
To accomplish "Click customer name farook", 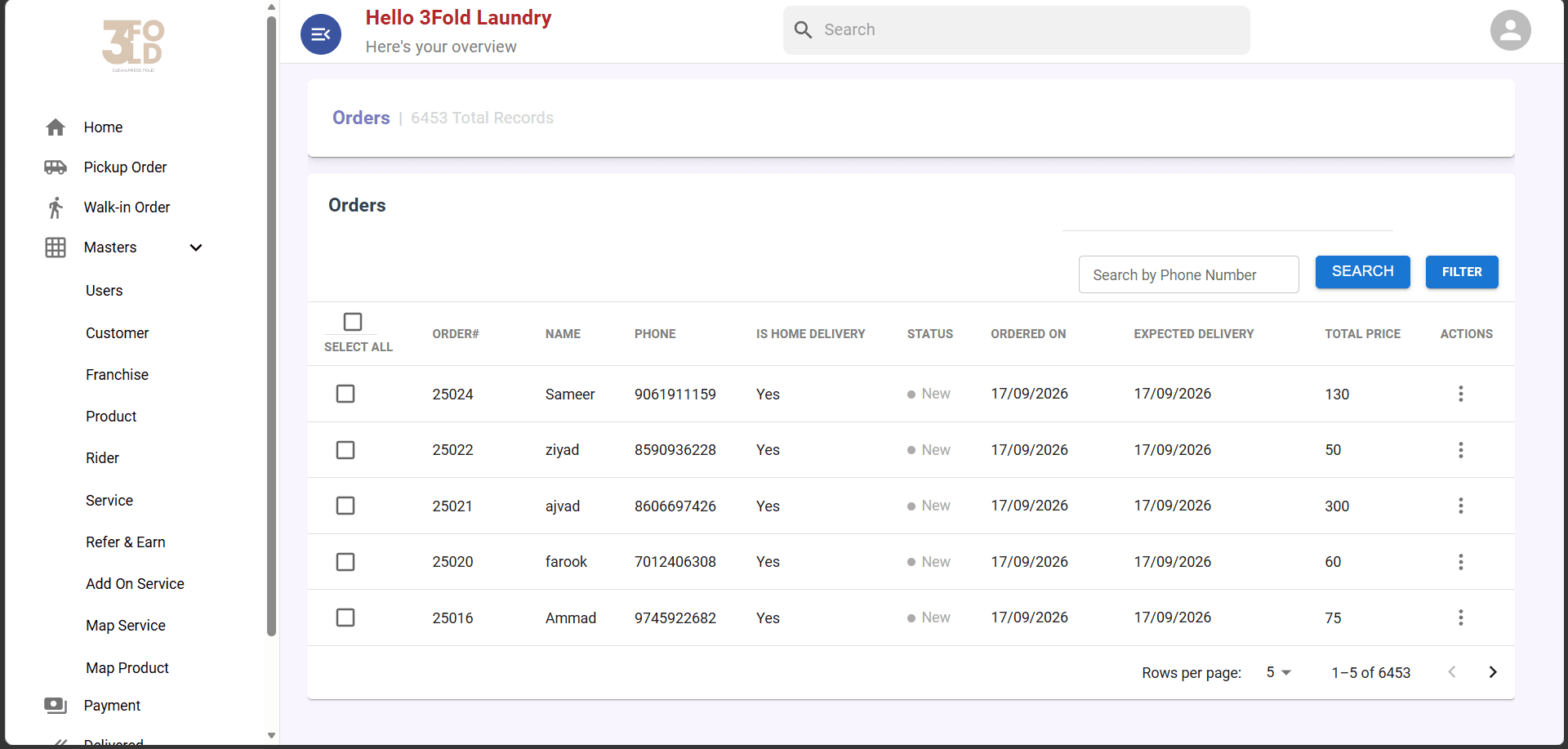I will 566,562.
